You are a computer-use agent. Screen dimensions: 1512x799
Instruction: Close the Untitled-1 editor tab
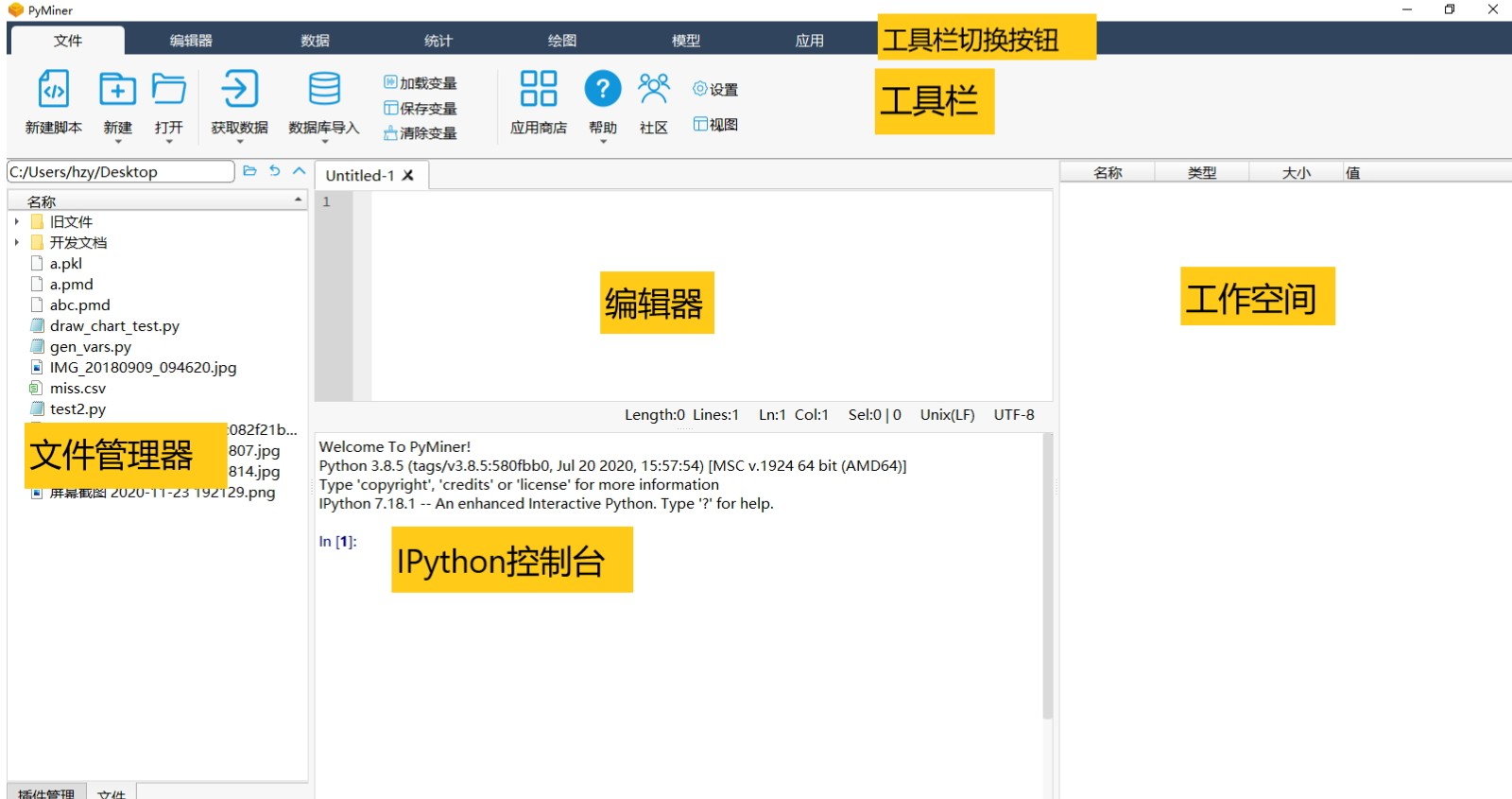pyautogui.click(x=408, y=175)
